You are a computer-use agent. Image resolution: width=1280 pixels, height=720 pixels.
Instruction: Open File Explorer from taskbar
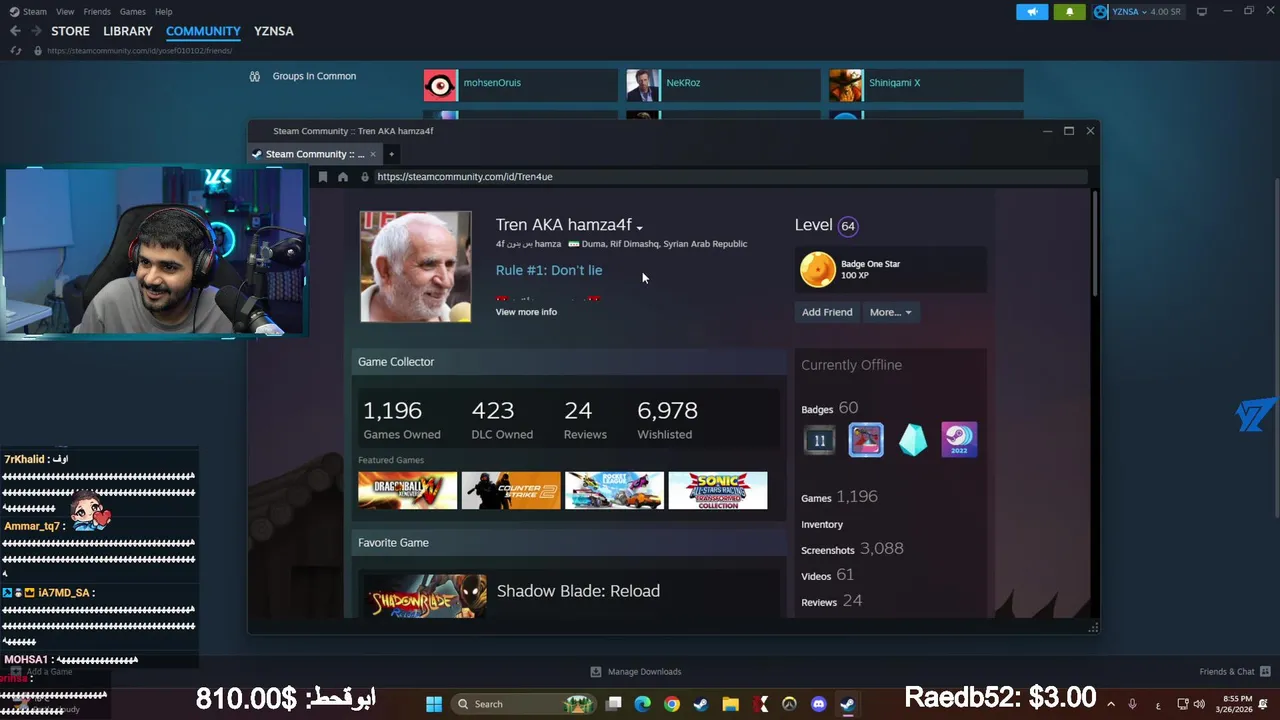click(x=731, y=704)
